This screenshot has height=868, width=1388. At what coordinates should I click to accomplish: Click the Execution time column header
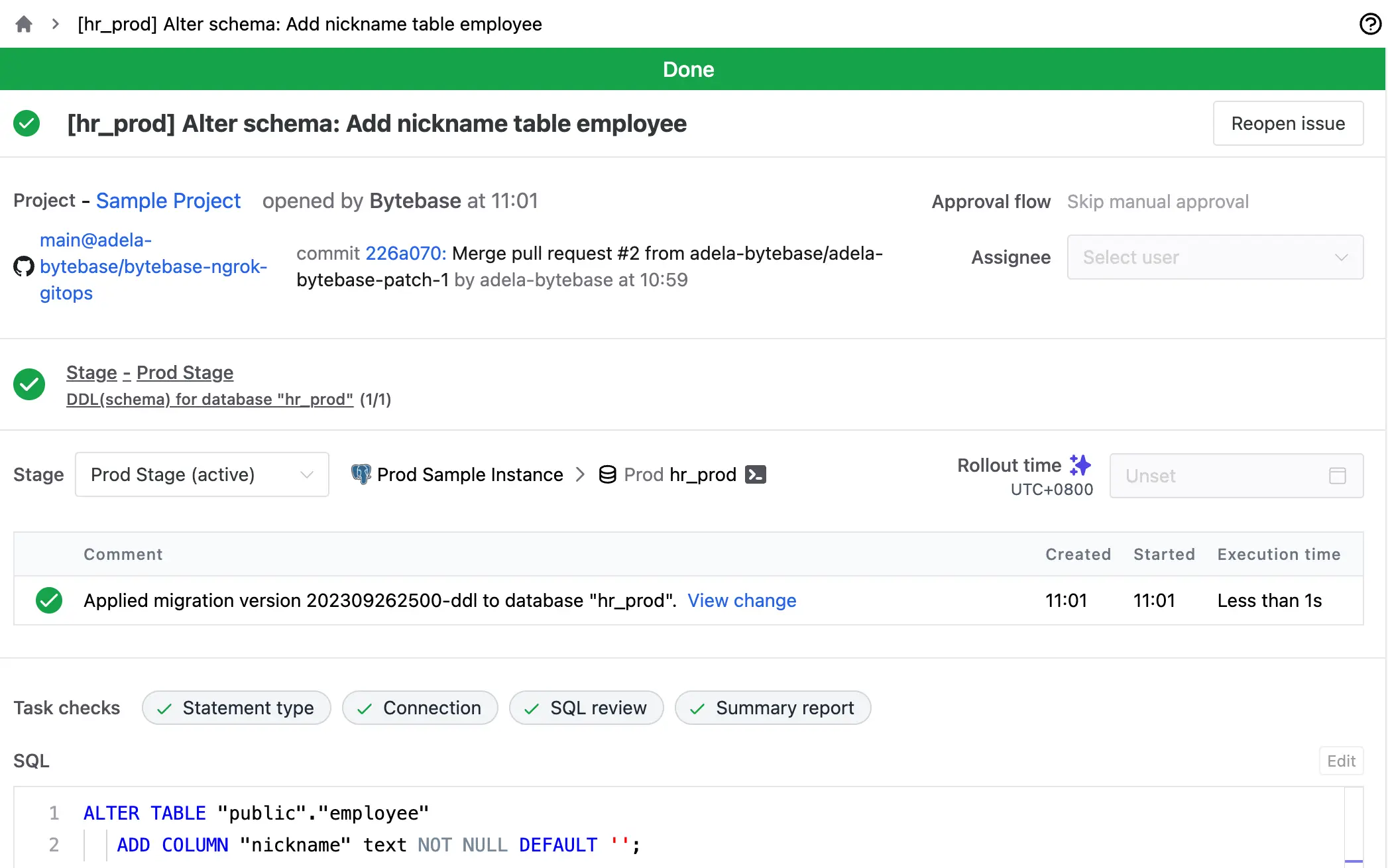[1279, 555]
